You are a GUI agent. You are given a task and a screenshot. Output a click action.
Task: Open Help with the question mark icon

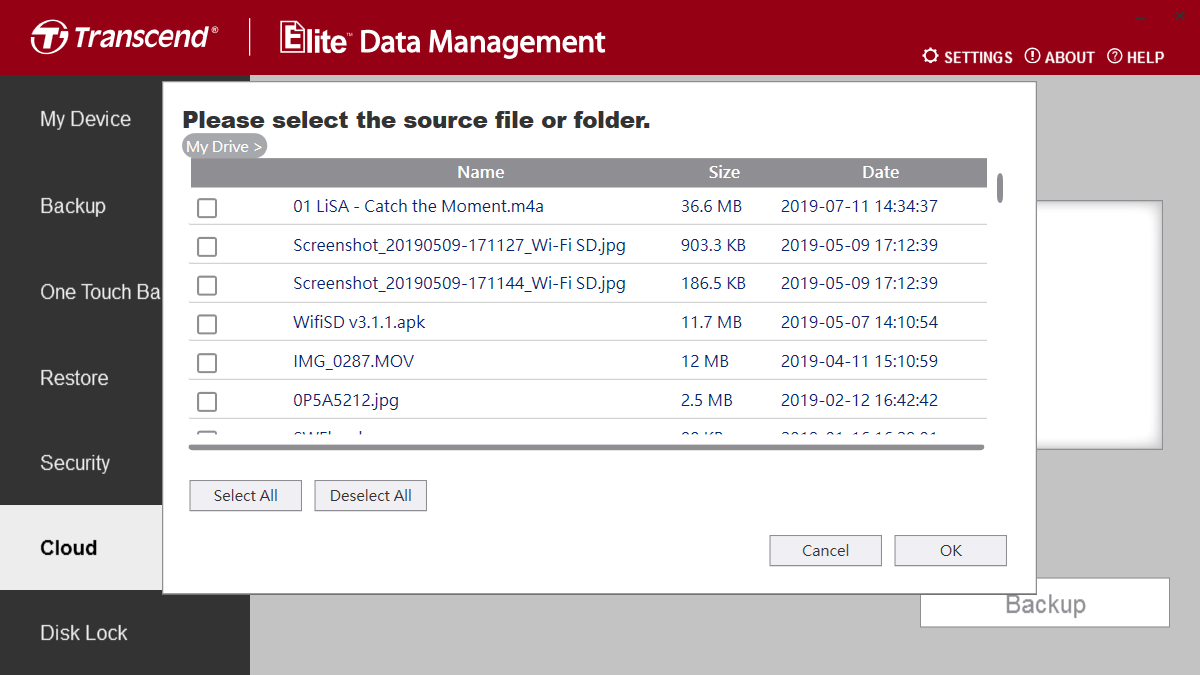[x=1114, y=56]
